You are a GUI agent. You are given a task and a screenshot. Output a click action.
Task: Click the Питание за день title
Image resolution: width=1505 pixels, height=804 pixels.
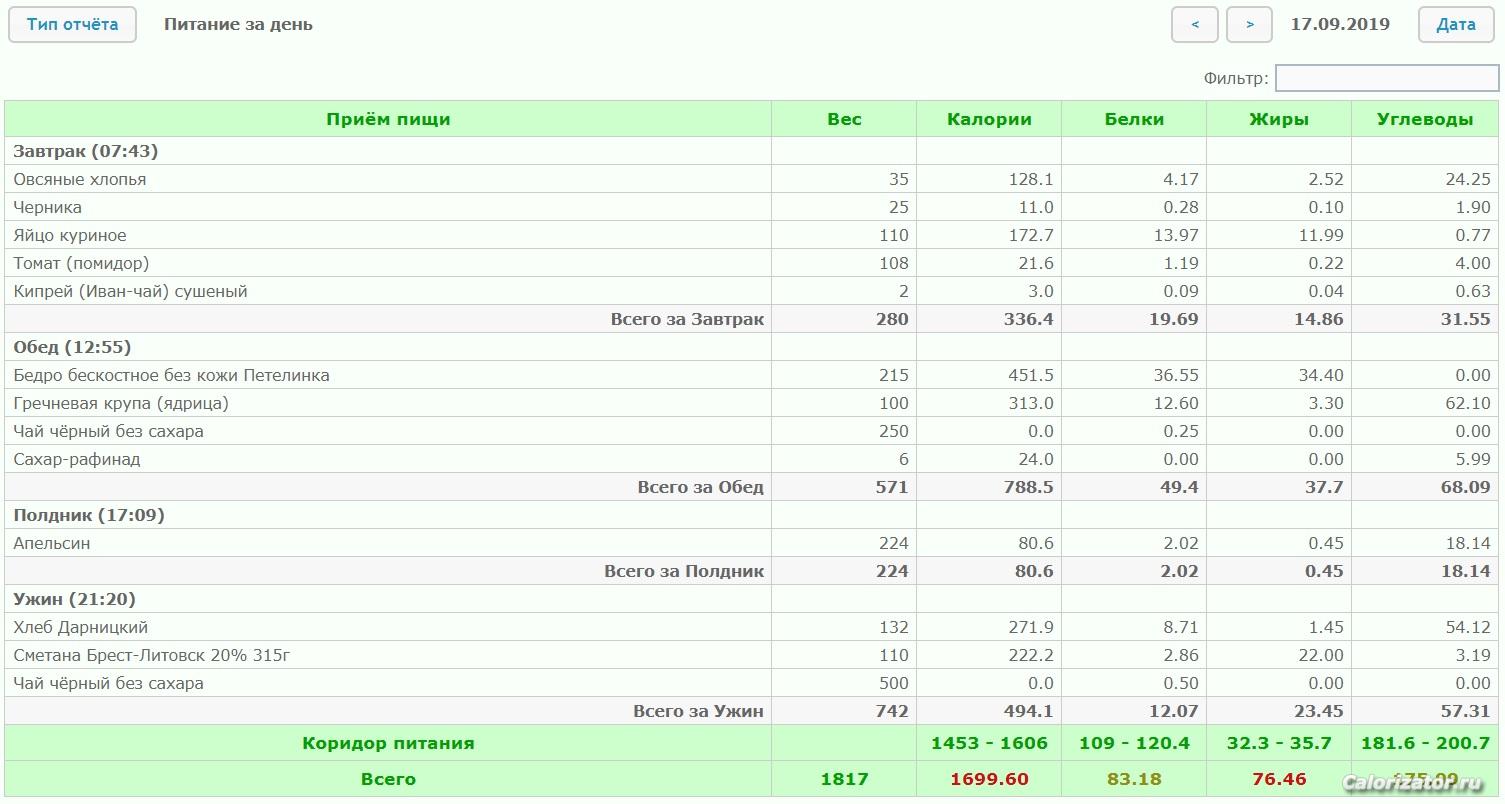click(238, 24)
